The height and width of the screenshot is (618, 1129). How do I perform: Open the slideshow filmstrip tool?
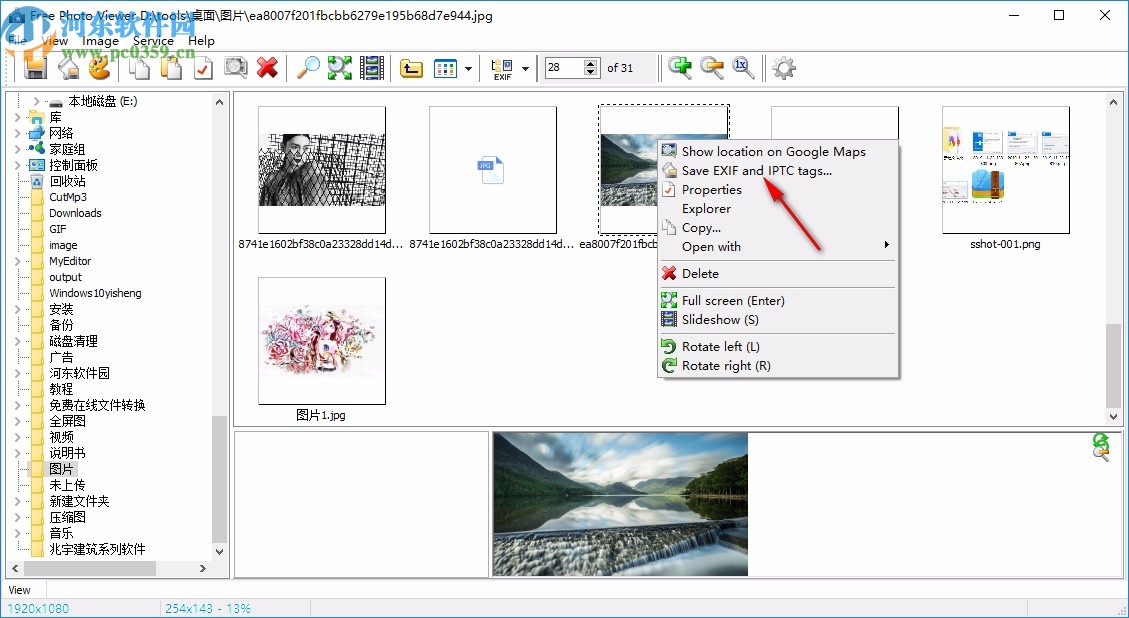tap(371, 67)
